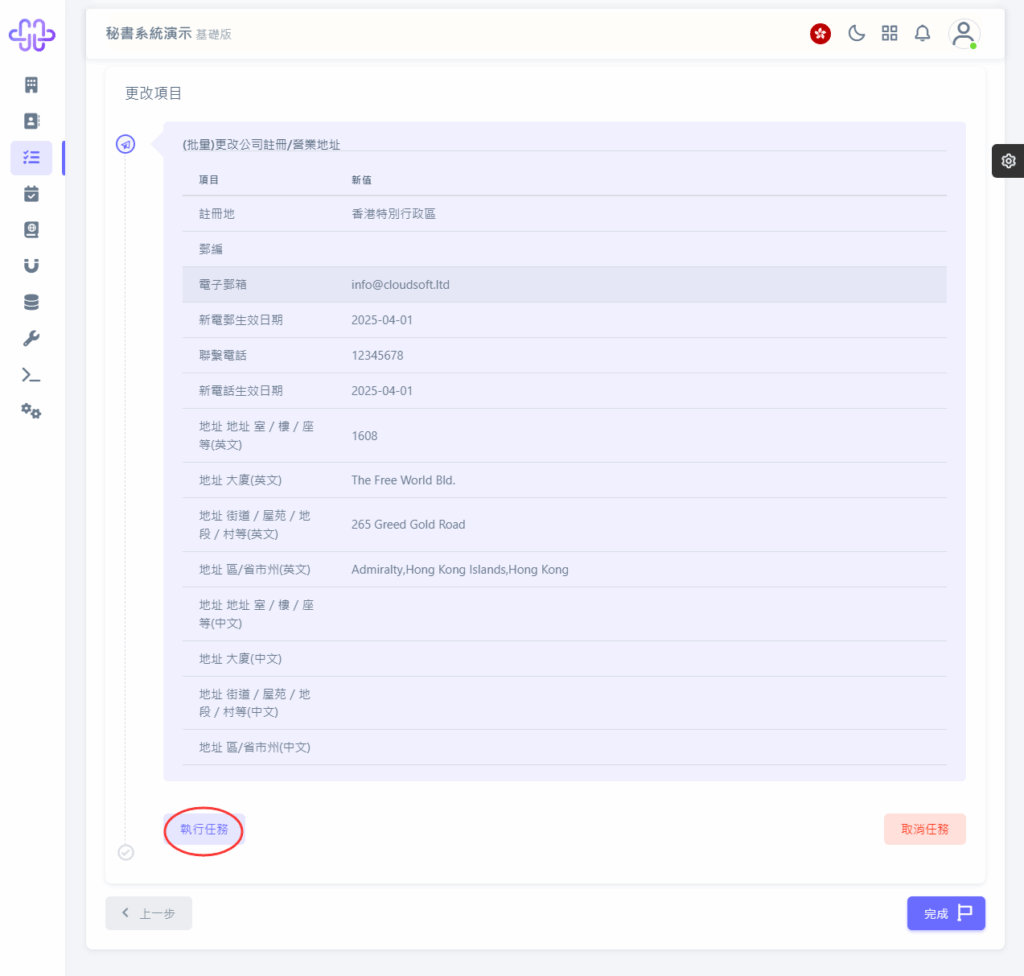The height and width of the screenshot is (976, 1024).
Task: Click the flag icon on 完成 button
Action: click(965, 913)
